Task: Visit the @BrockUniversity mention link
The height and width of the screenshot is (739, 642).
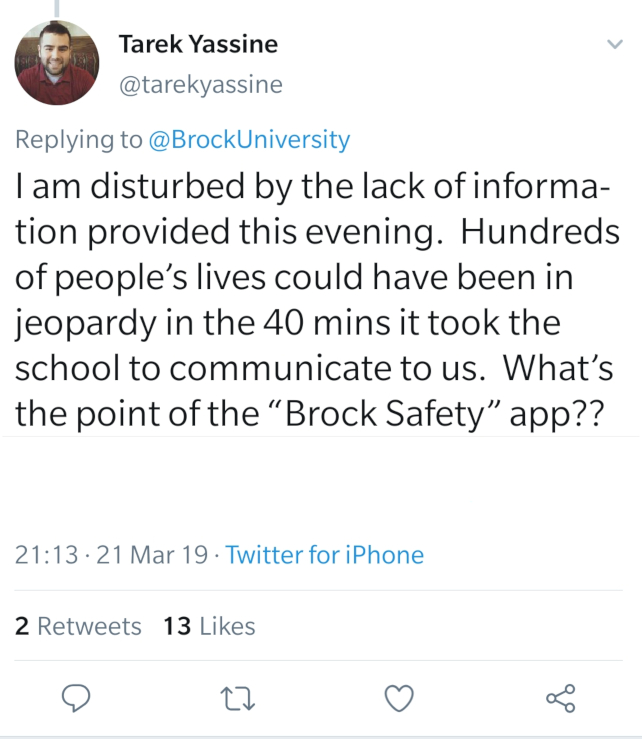Action: click(x=249, y=140)
